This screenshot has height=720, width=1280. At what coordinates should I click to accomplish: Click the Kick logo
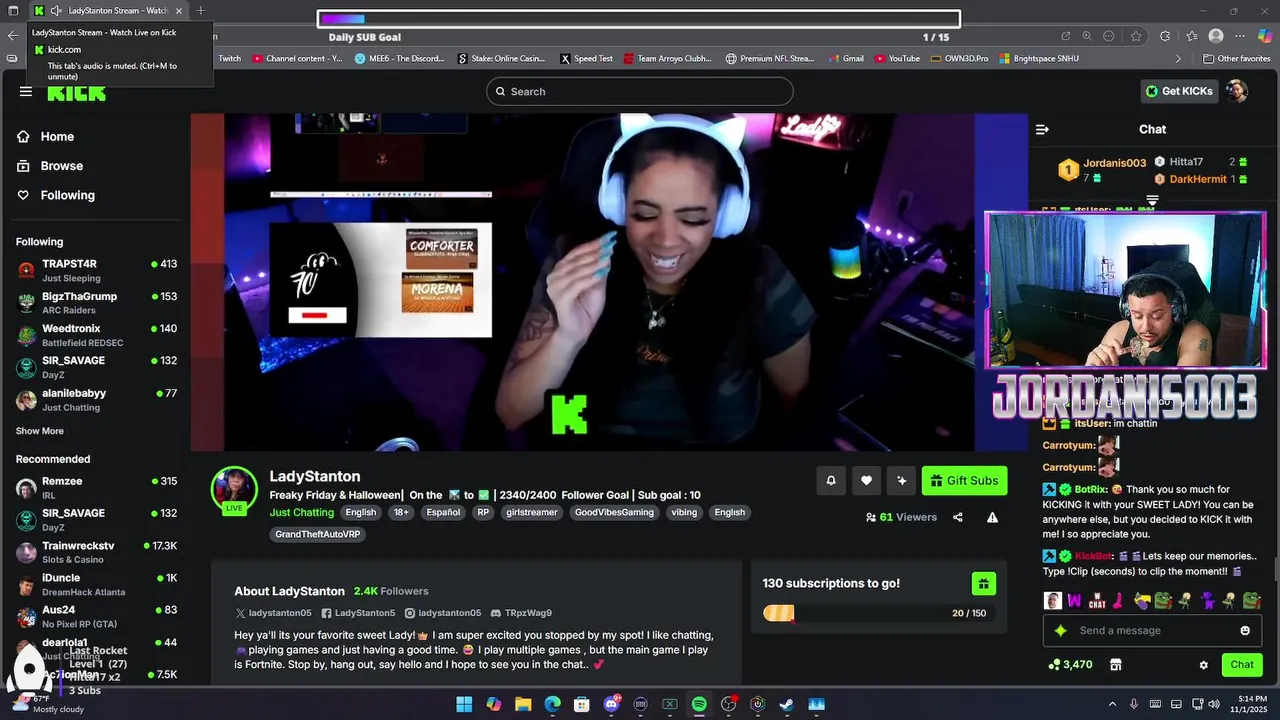76,94
